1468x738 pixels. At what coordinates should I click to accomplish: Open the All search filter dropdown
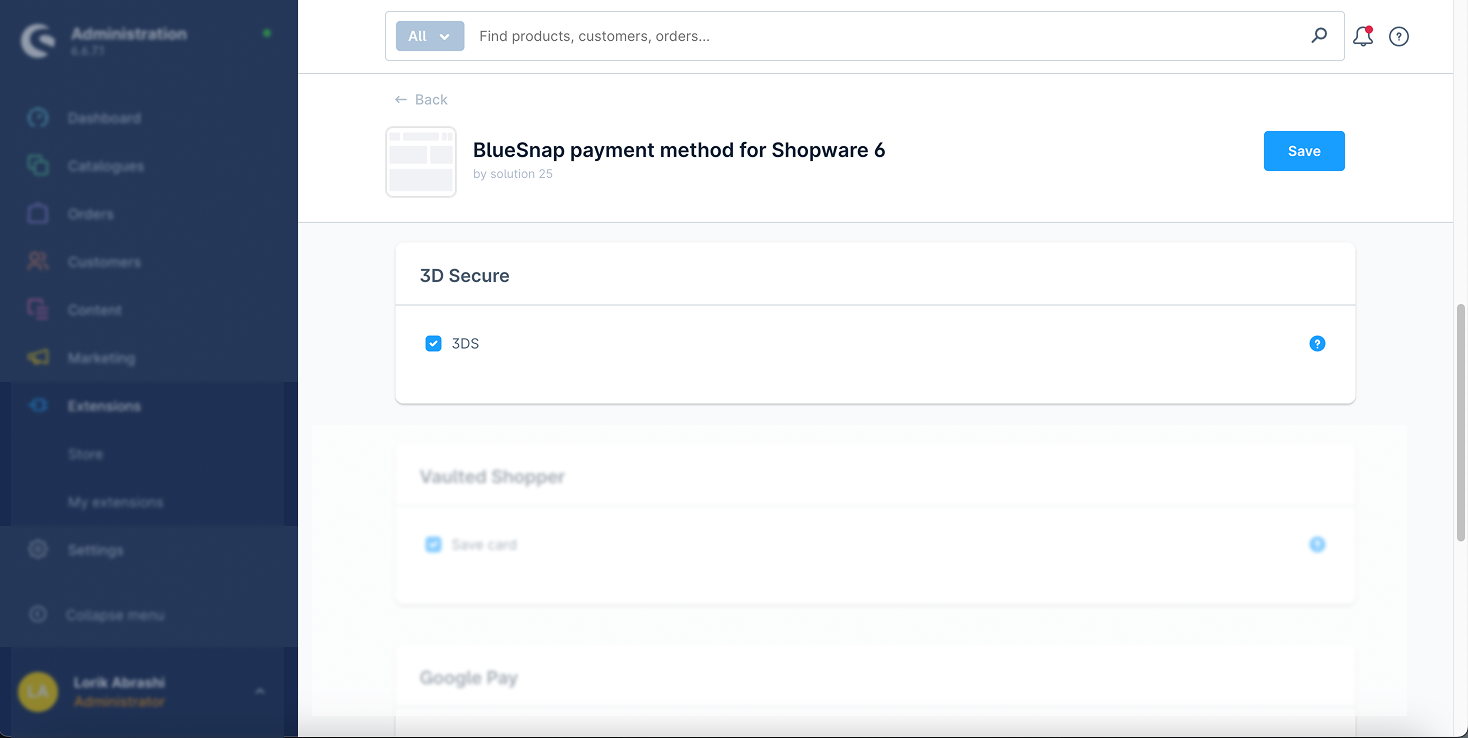point(430,36)
